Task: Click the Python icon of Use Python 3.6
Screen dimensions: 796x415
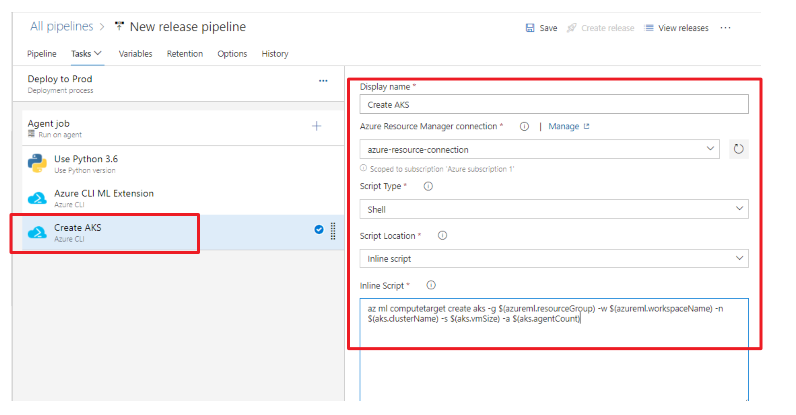Action: tap(37, 164)
